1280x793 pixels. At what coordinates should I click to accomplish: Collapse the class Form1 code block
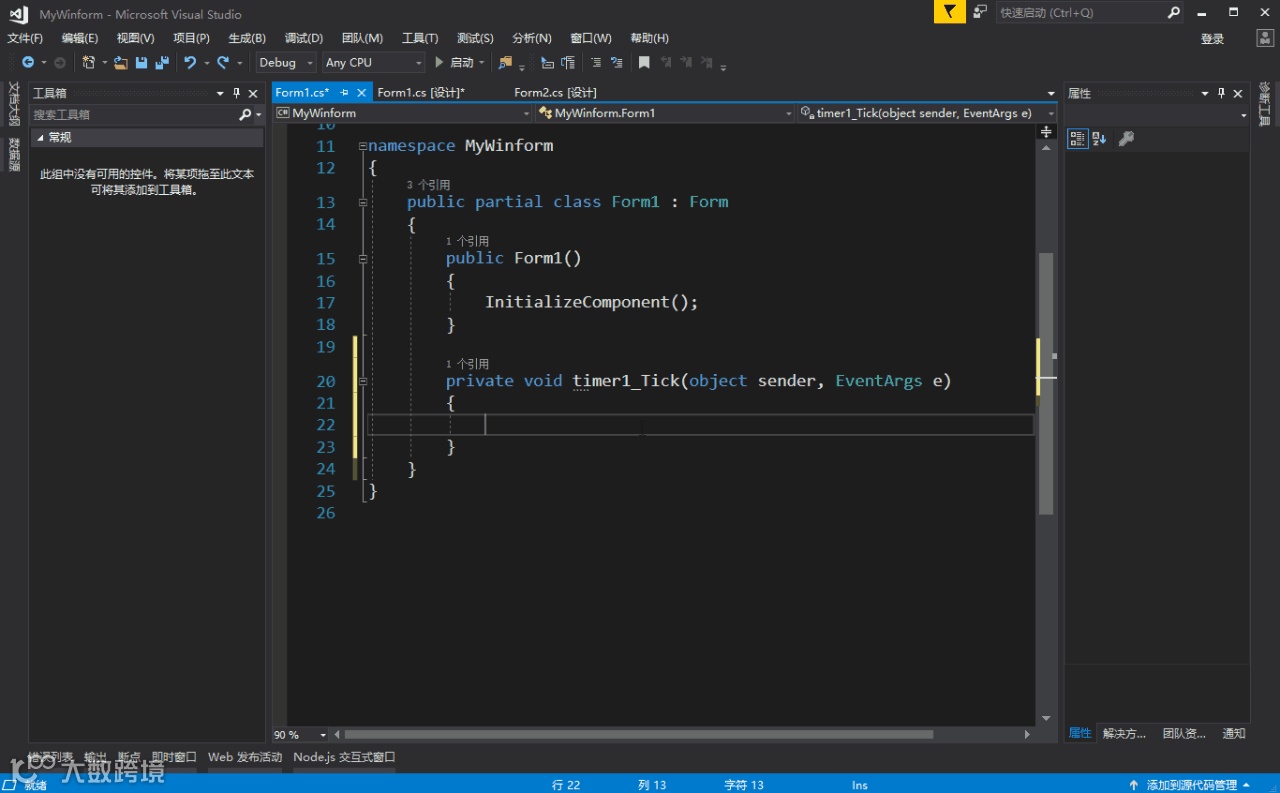tap(361, 202)
